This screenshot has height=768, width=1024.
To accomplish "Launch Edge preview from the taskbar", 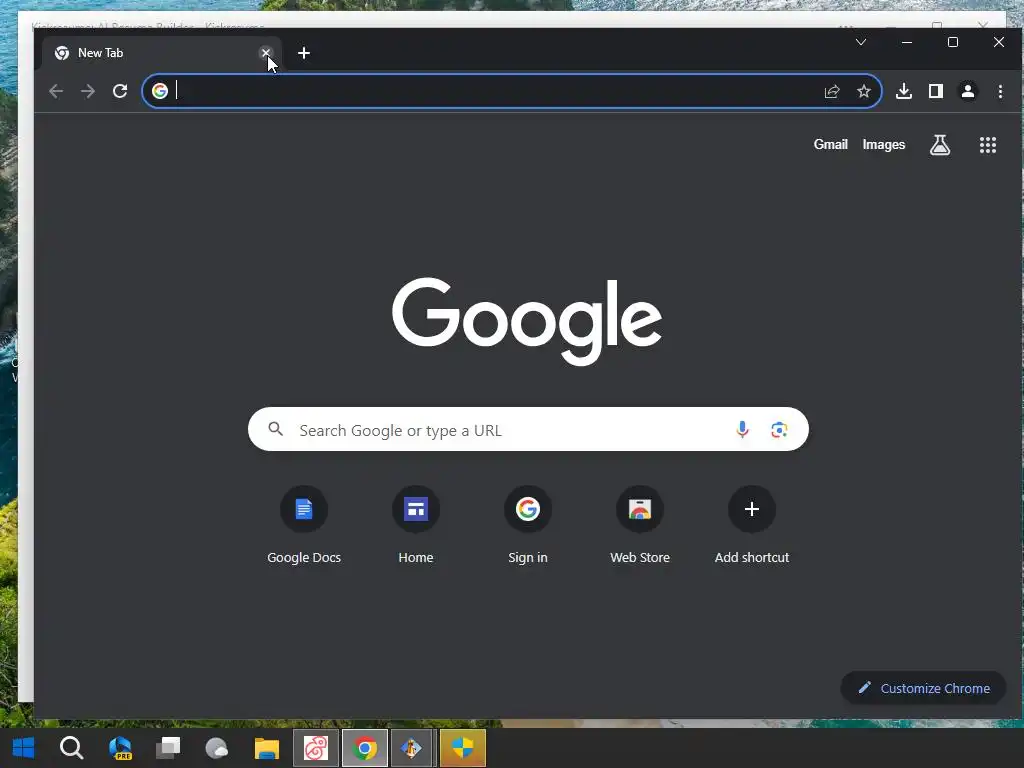I will (120, 748).
